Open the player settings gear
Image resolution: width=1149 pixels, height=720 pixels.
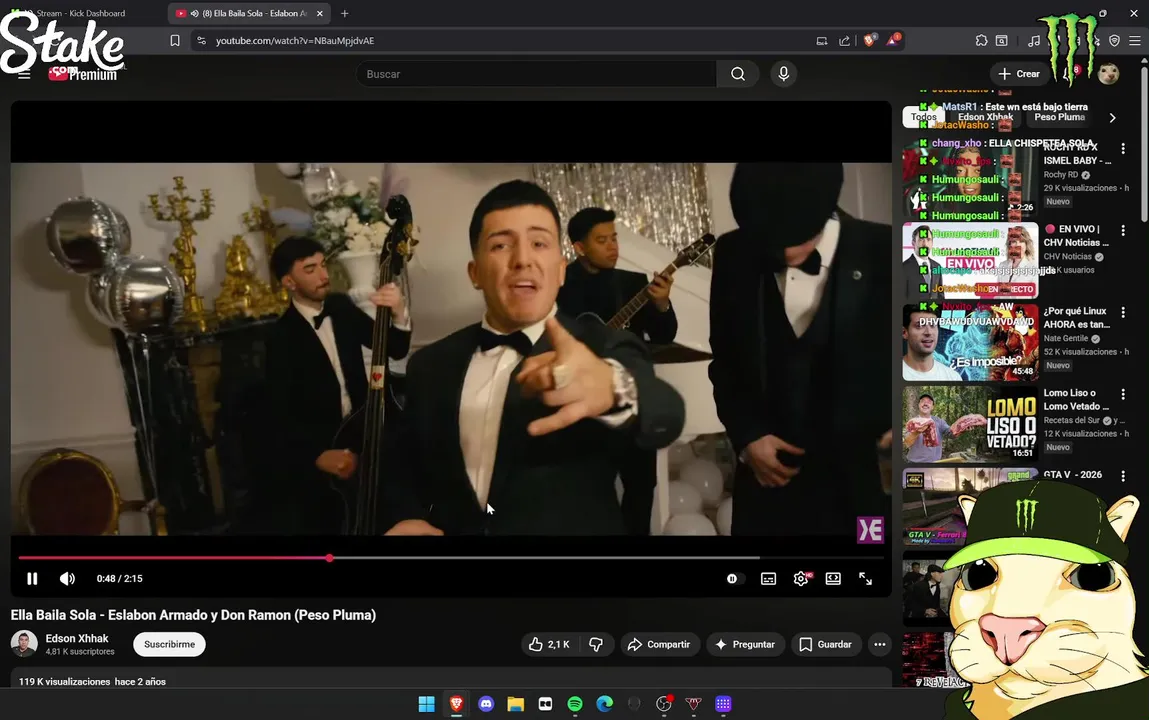(x=801, y=579)
